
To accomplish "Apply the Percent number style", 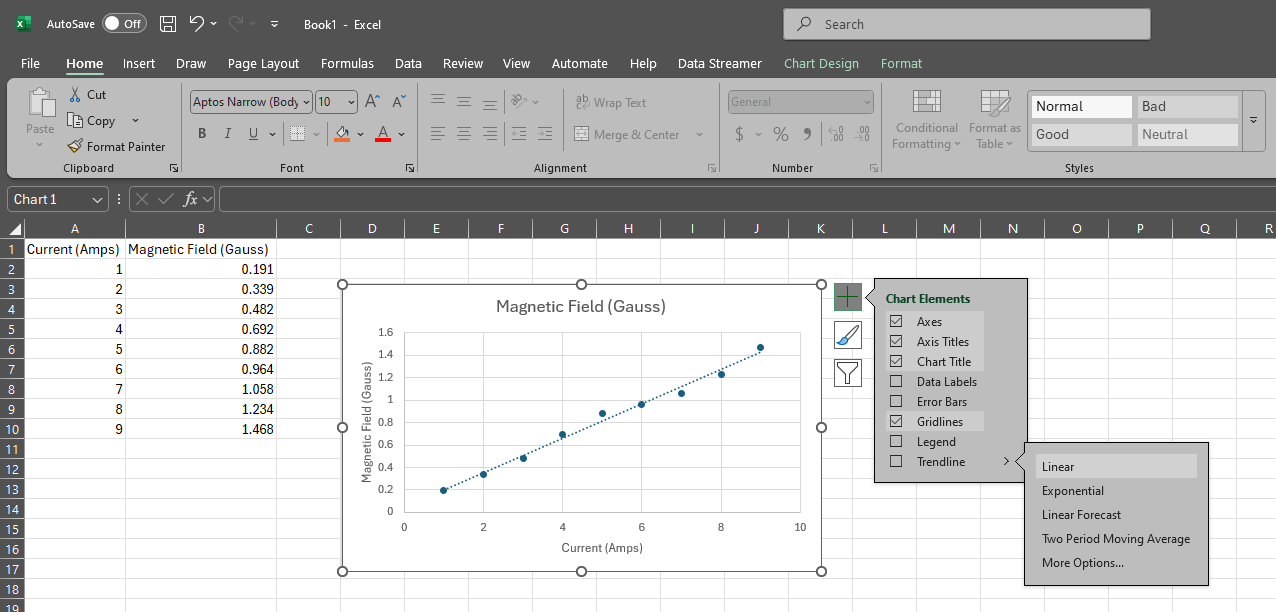I will pos(781,133).
